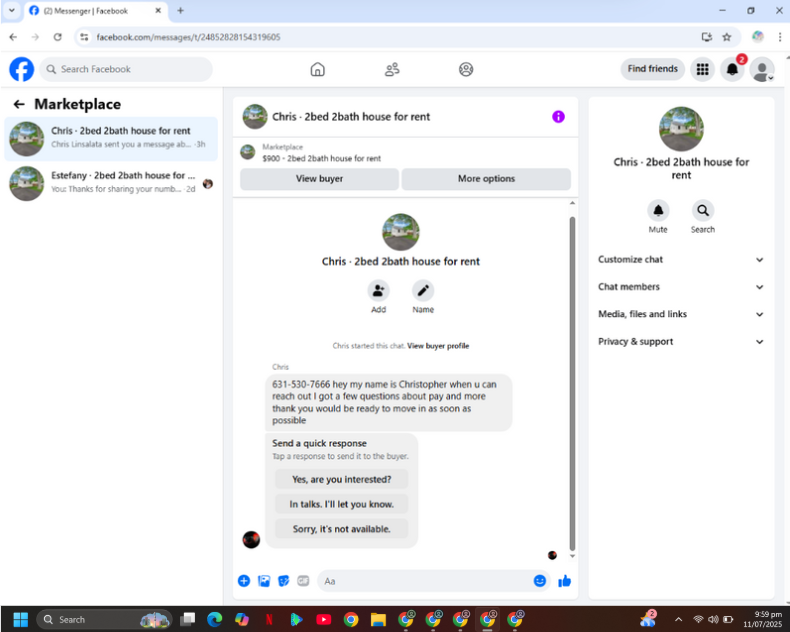Click the Windows Start button
Viewport: 790px width, 632px height.
click(21, 619)
